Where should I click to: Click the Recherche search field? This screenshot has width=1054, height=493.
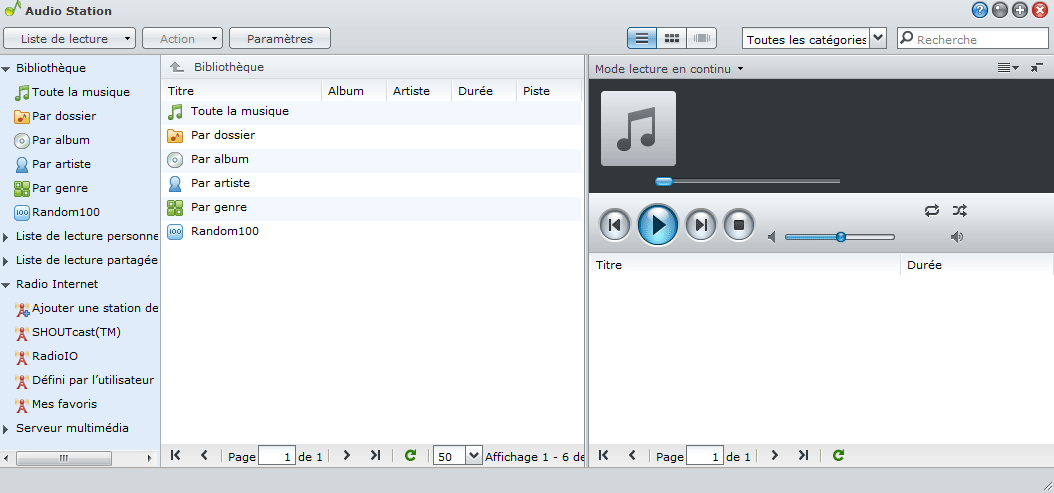973,39
